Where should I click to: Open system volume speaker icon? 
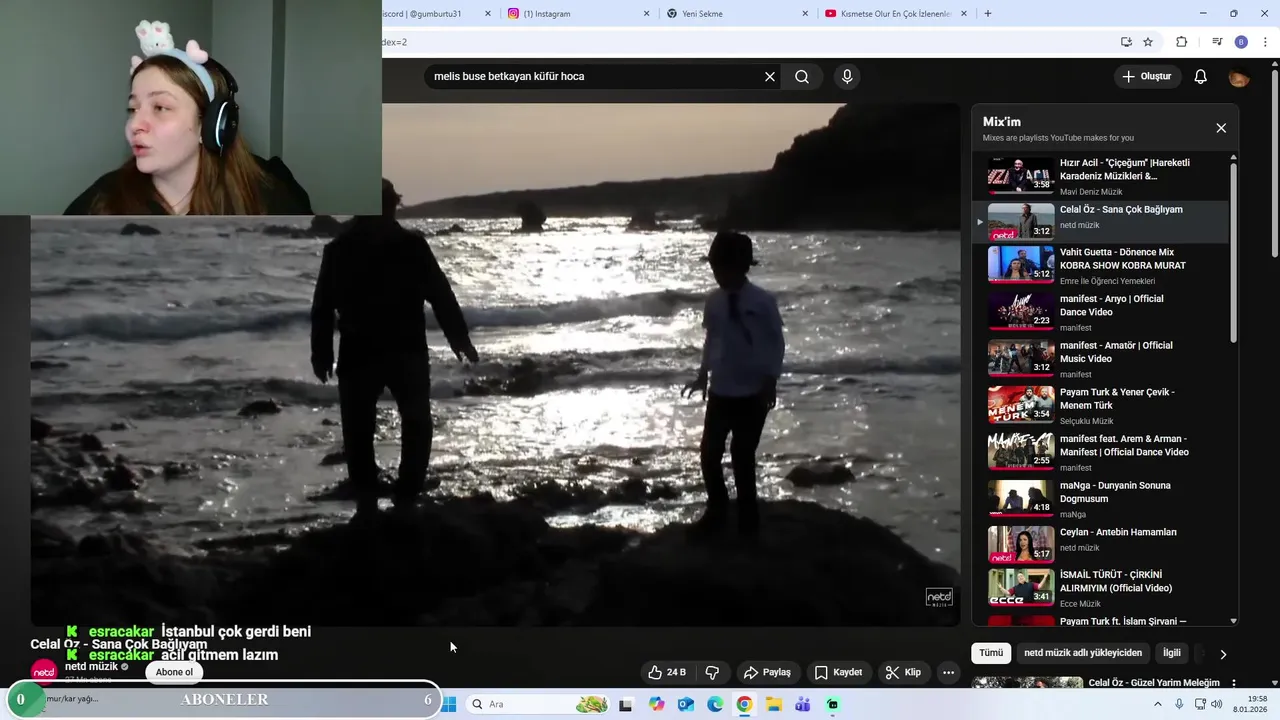coord(1217,704)
